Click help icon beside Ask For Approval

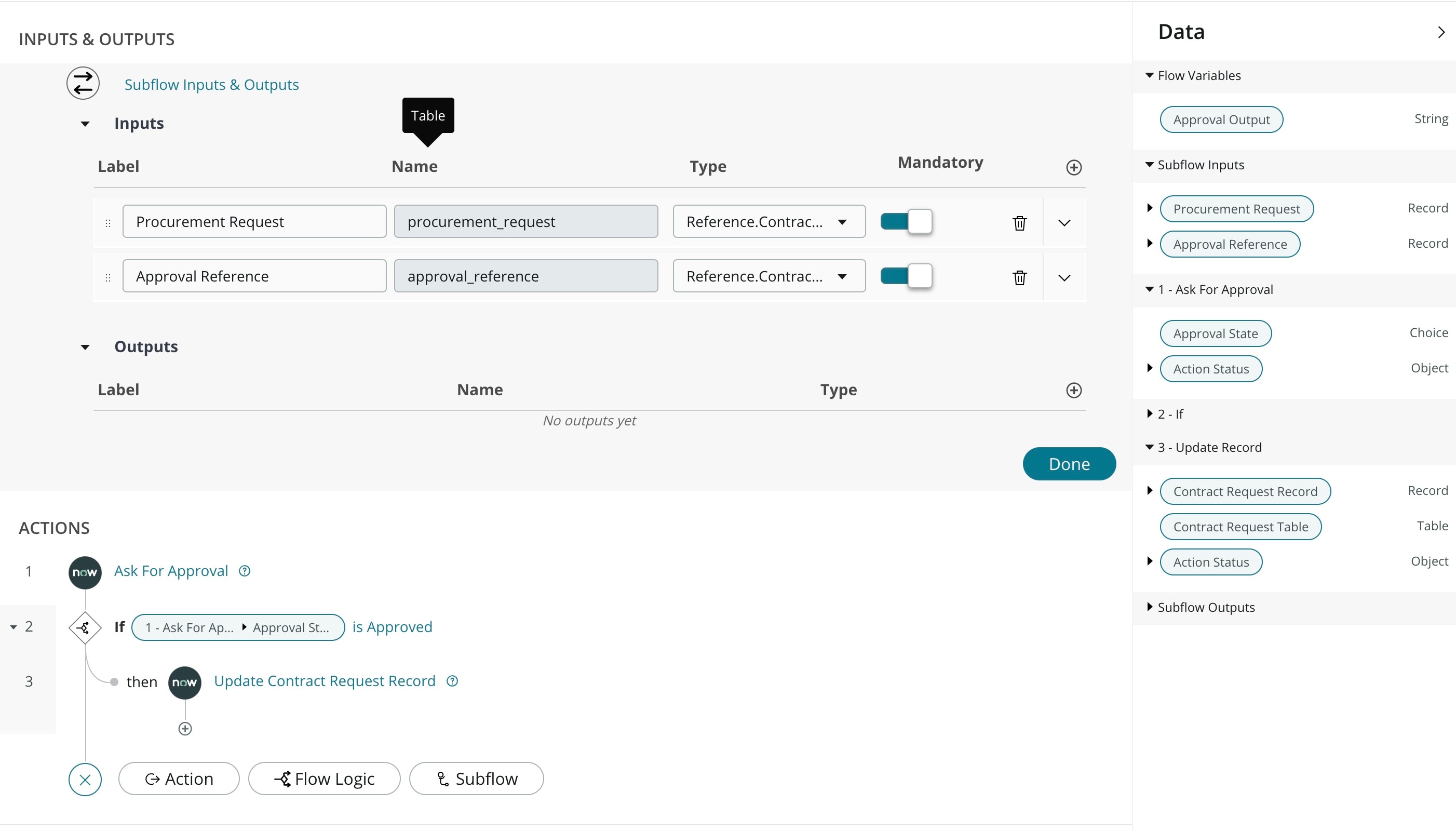click(x=245, y=571)
